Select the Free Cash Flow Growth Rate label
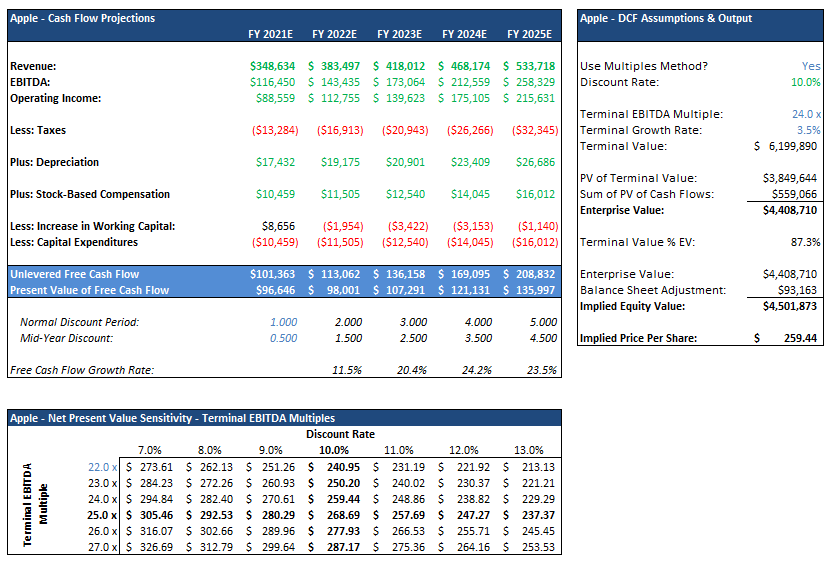Screen dimensions: 832x564 [x=82, y=370]
